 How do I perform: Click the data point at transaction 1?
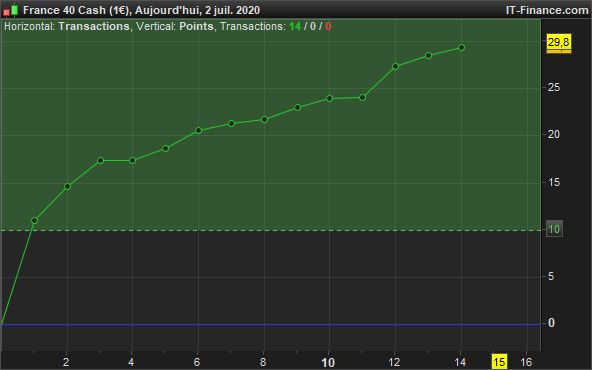tap(34, 220)
